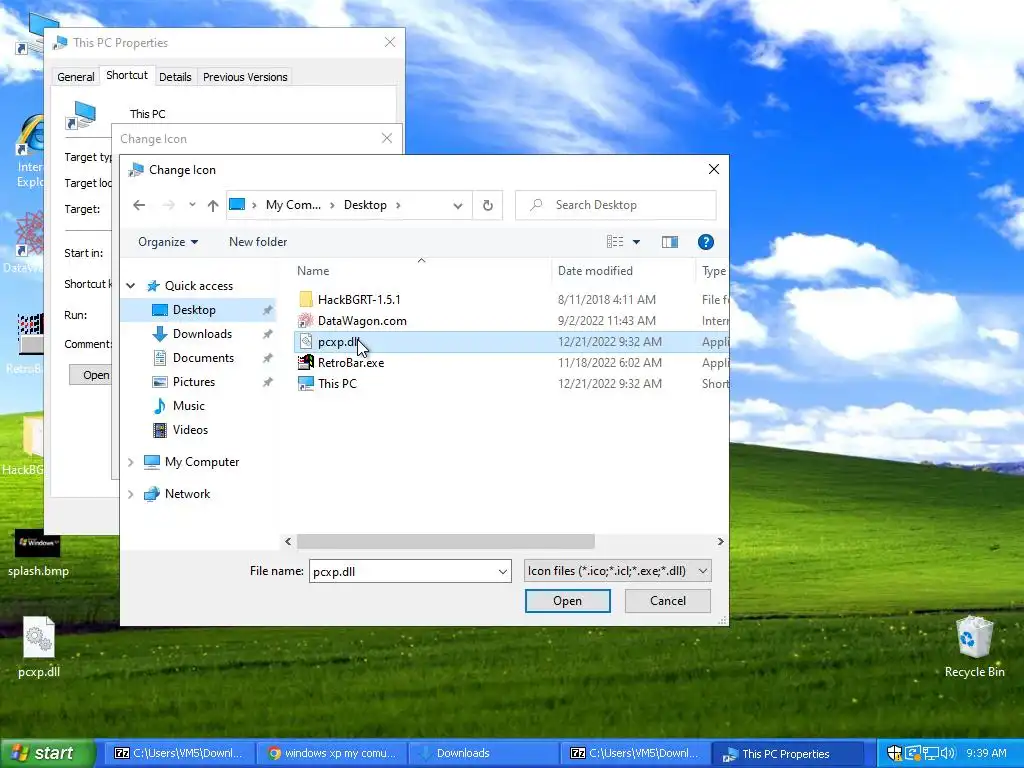Select Network in navigation pane
This screenshot has width=1024, height=768.
pyautogui.click(x=187, y=494)
